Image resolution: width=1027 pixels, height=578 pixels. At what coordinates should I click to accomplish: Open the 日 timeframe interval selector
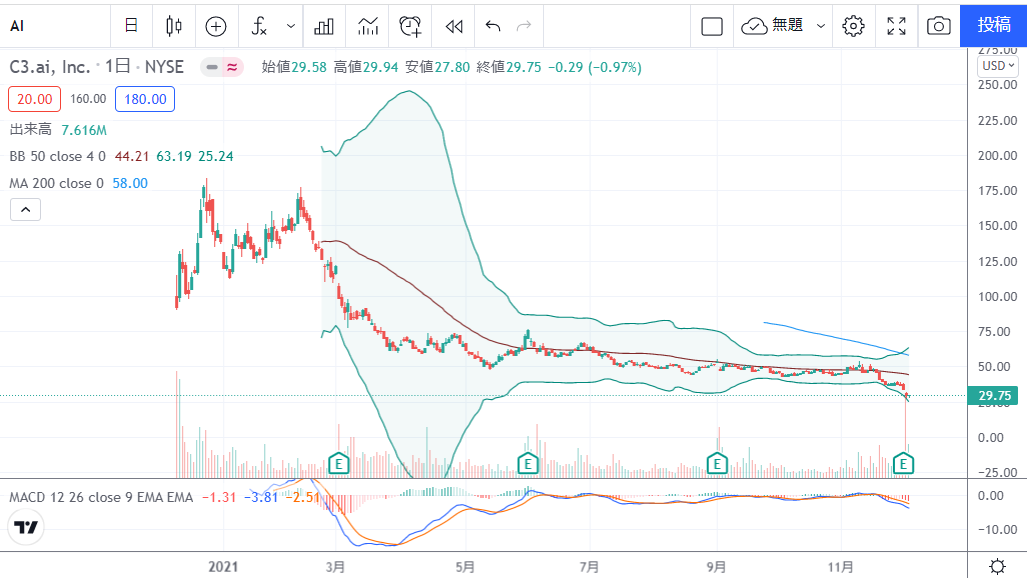point(131,26)
